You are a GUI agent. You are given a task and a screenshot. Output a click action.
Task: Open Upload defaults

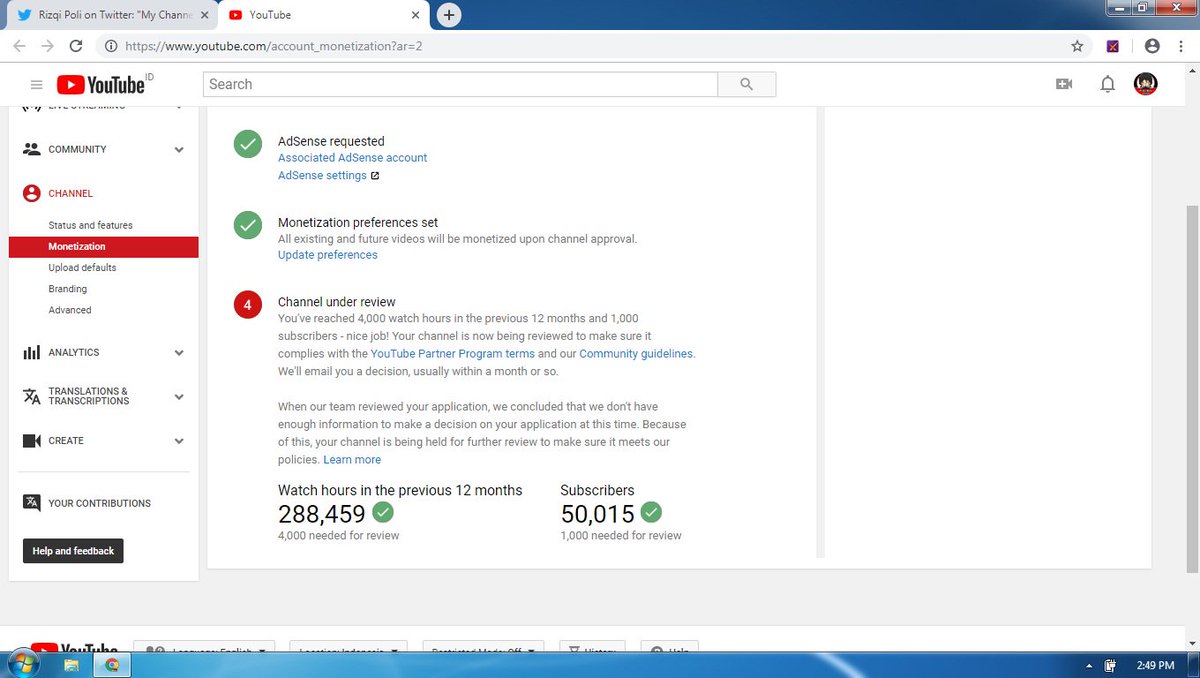82,268
